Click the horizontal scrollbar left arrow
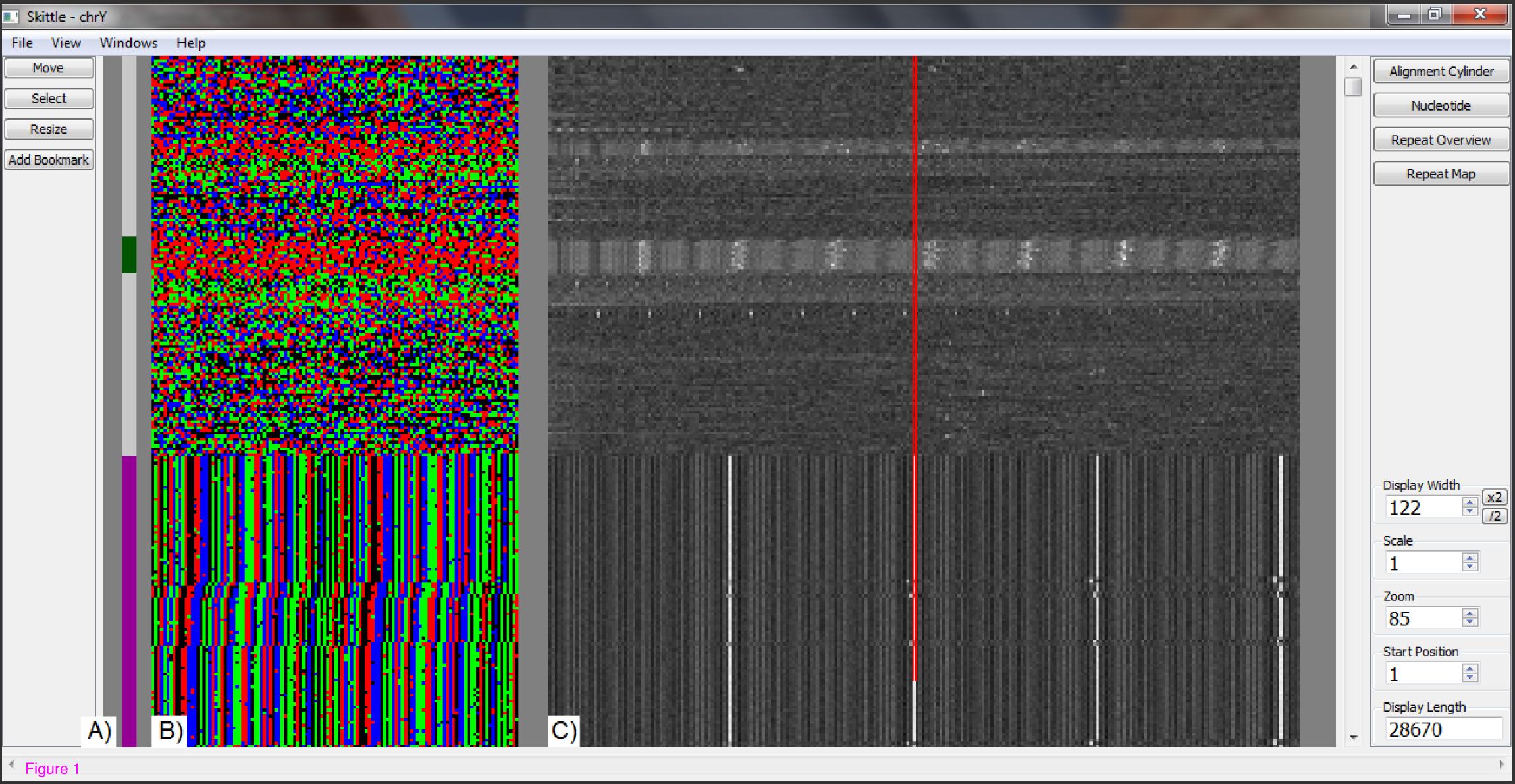 pyautogui.click(x=11, y=765)
